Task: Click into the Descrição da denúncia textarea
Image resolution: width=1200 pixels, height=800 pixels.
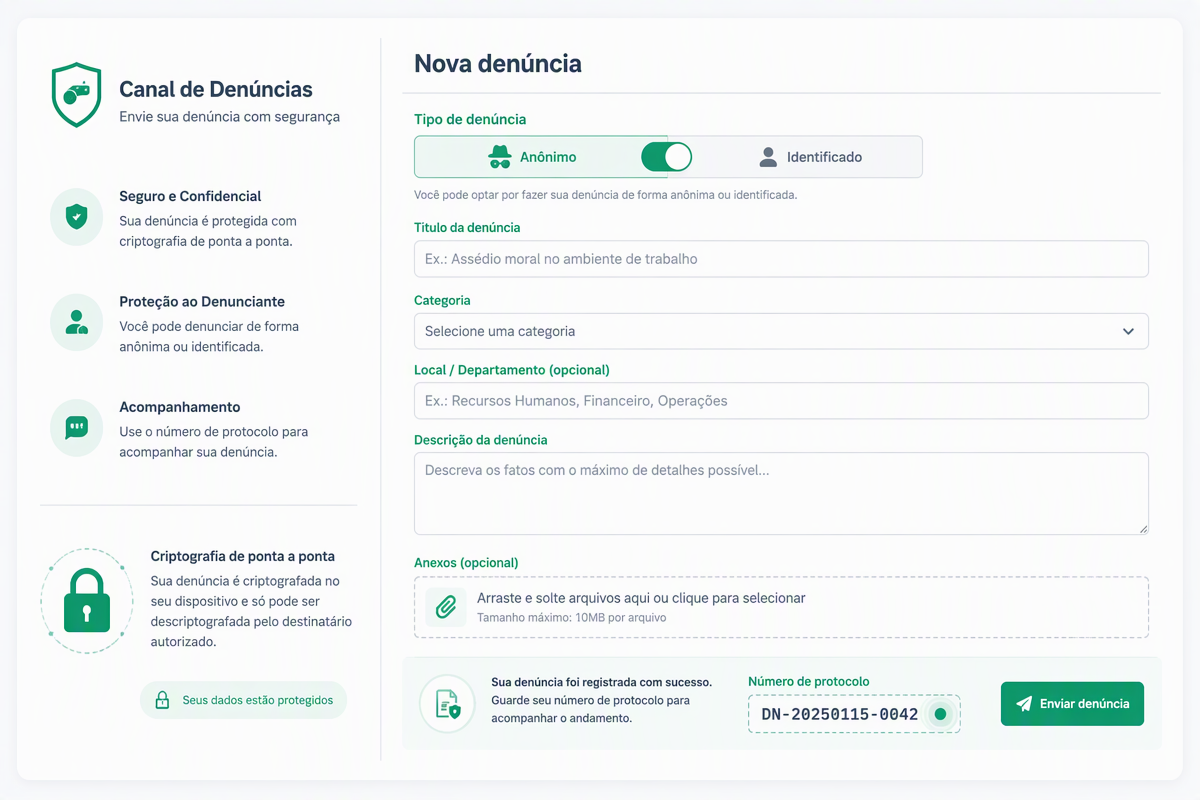Action: click(781, 494)
